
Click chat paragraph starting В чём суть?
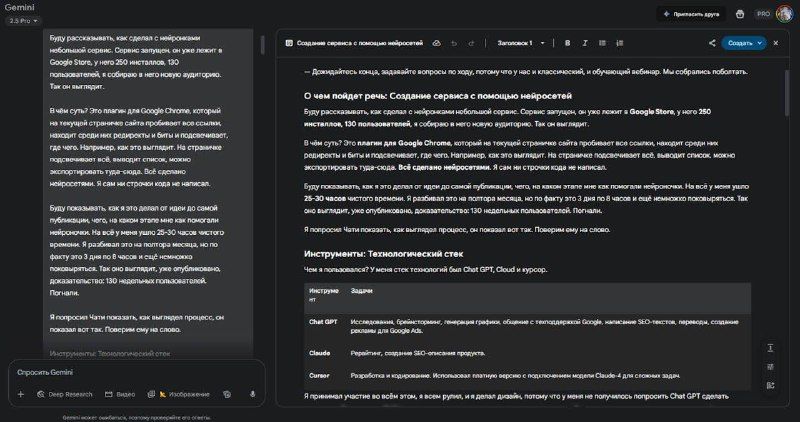pos(139,147)
